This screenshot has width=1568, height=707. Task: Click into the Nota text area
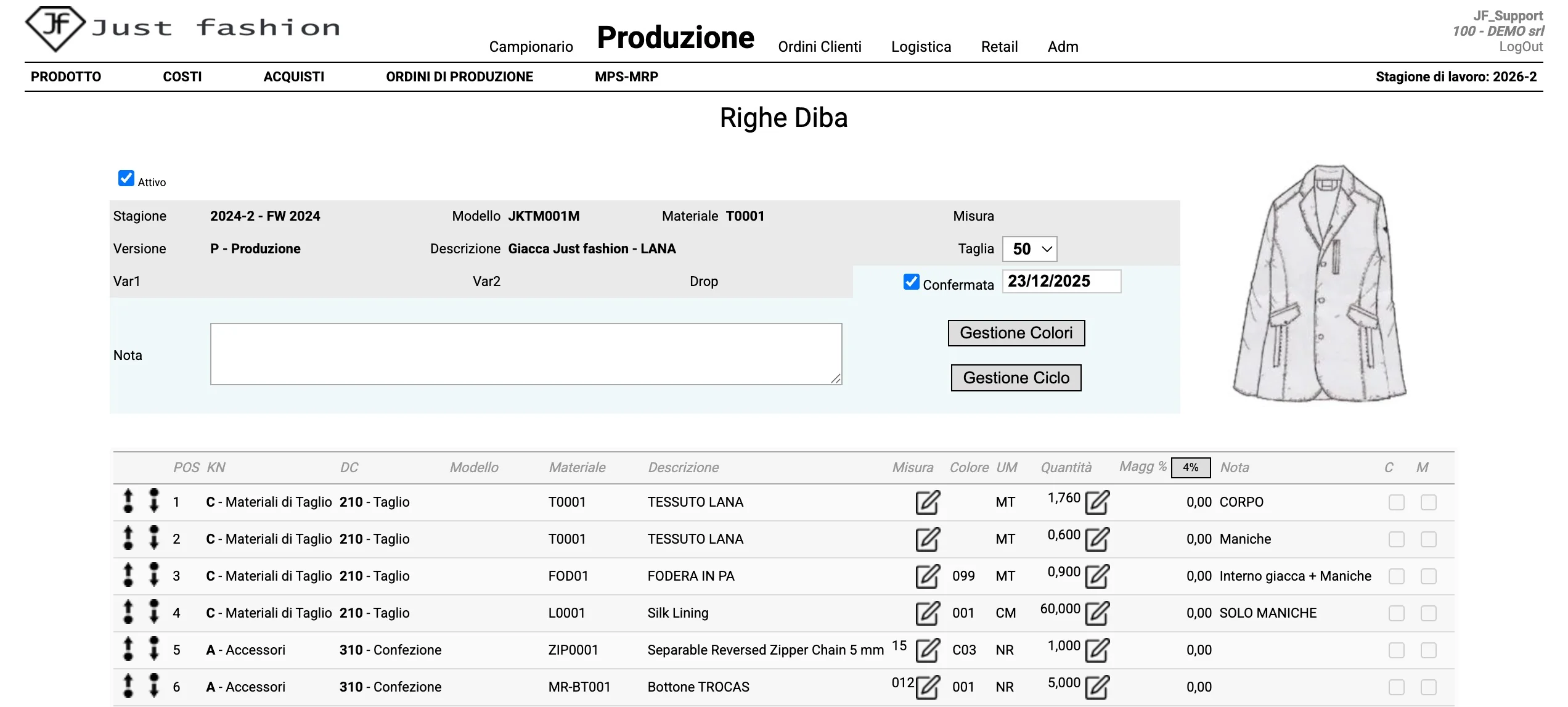526,354
